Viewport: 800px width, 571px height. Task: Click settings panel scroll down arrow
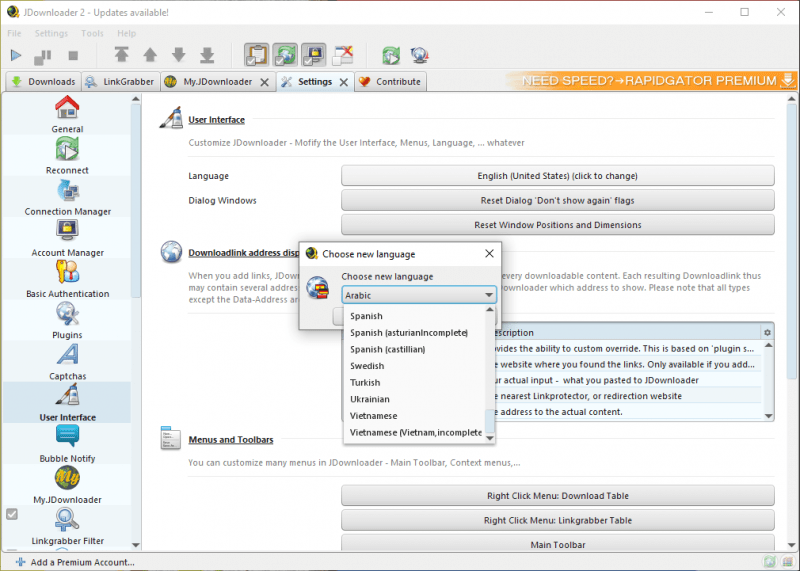[791, 545]
